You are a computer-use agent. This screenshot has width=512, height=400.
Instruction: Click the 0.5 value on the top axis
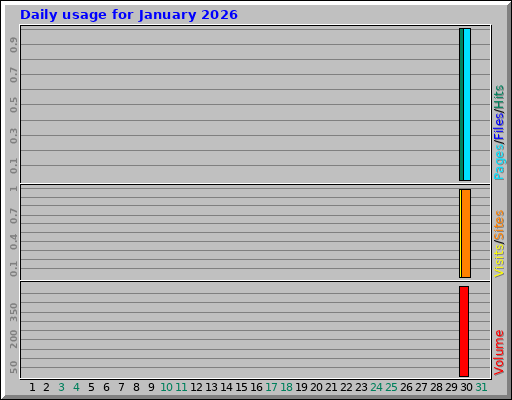tap(14, 105)
